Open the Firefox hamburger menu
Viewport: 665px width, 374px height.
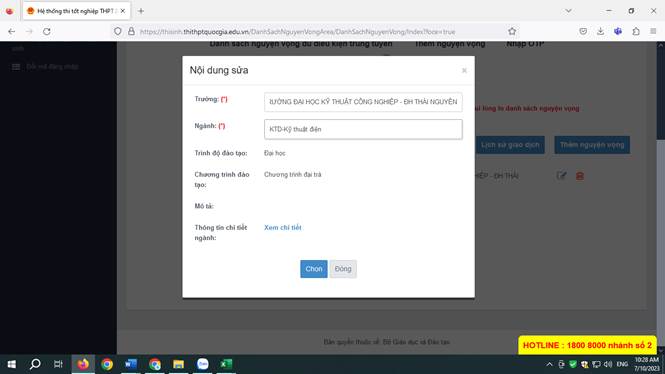(653, 31)
